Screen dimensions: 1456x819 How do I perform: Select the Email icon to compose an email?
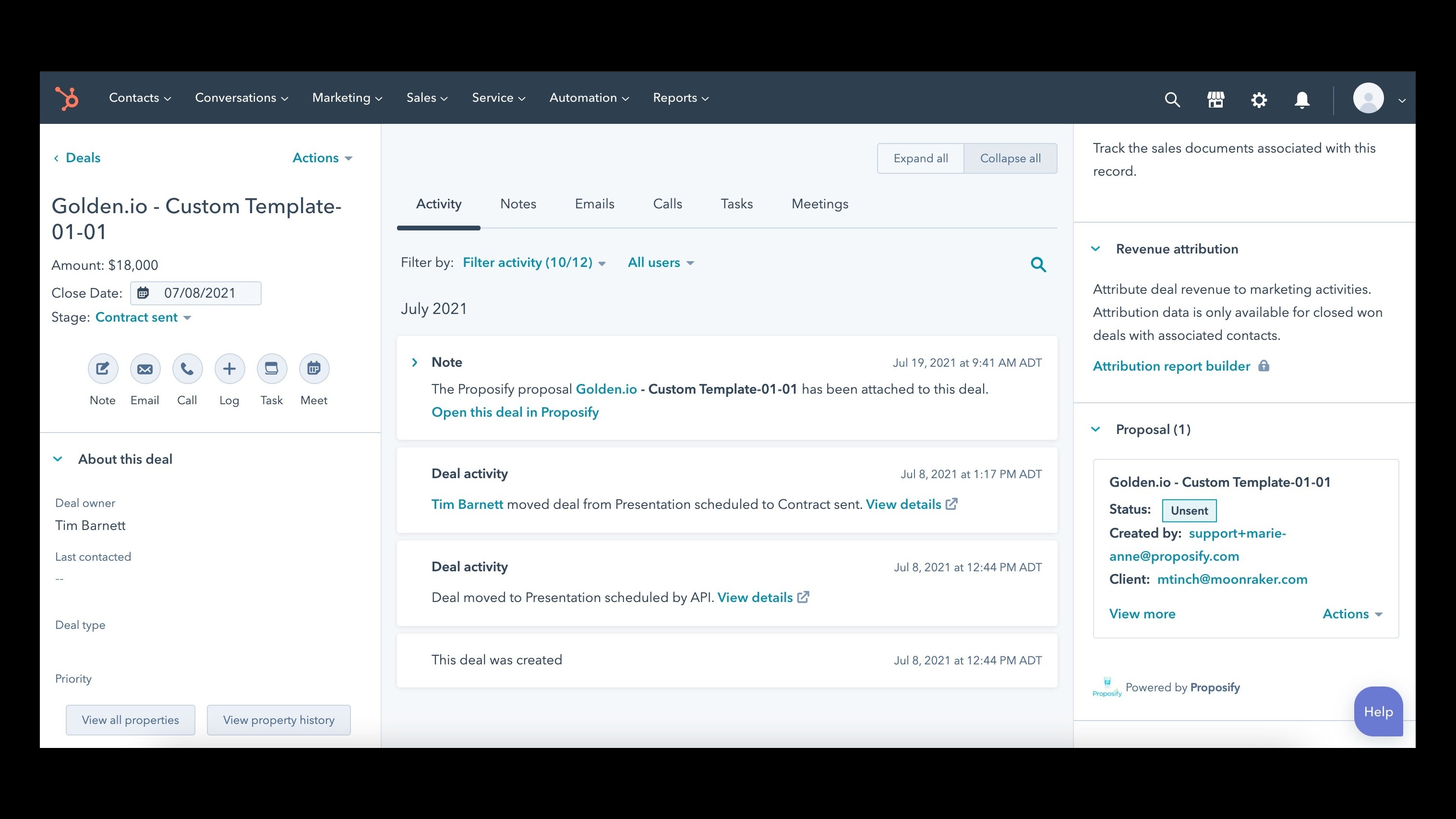point(144,368)
